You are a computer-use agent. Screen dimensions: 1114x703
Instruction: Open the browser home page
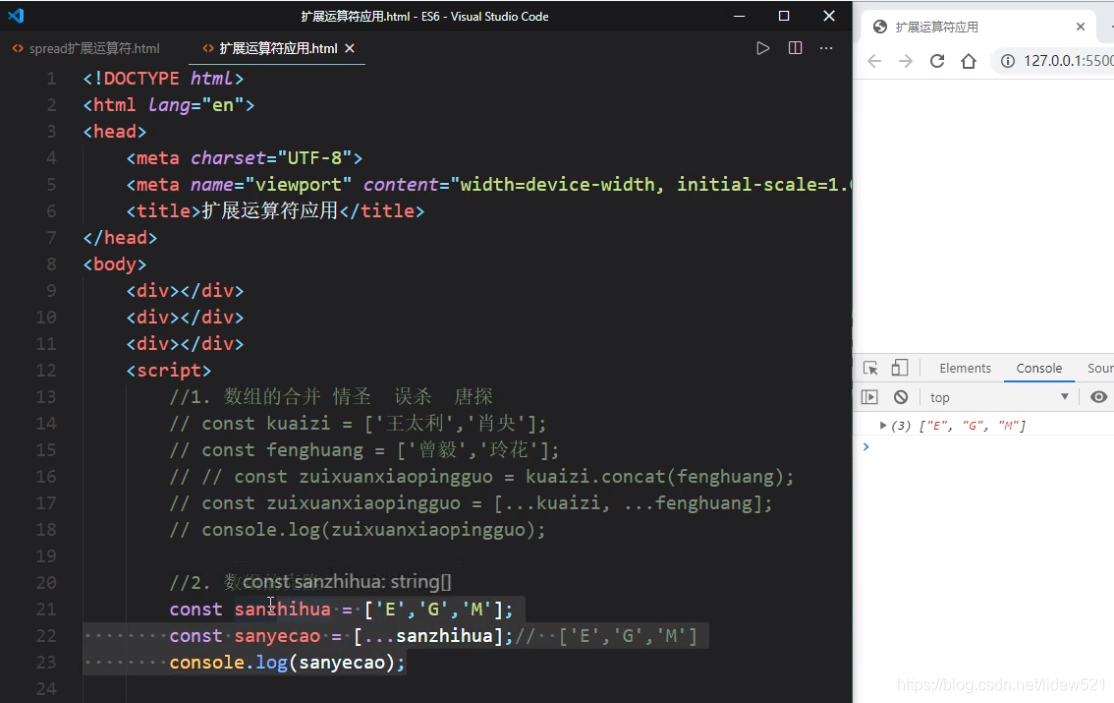968,61
